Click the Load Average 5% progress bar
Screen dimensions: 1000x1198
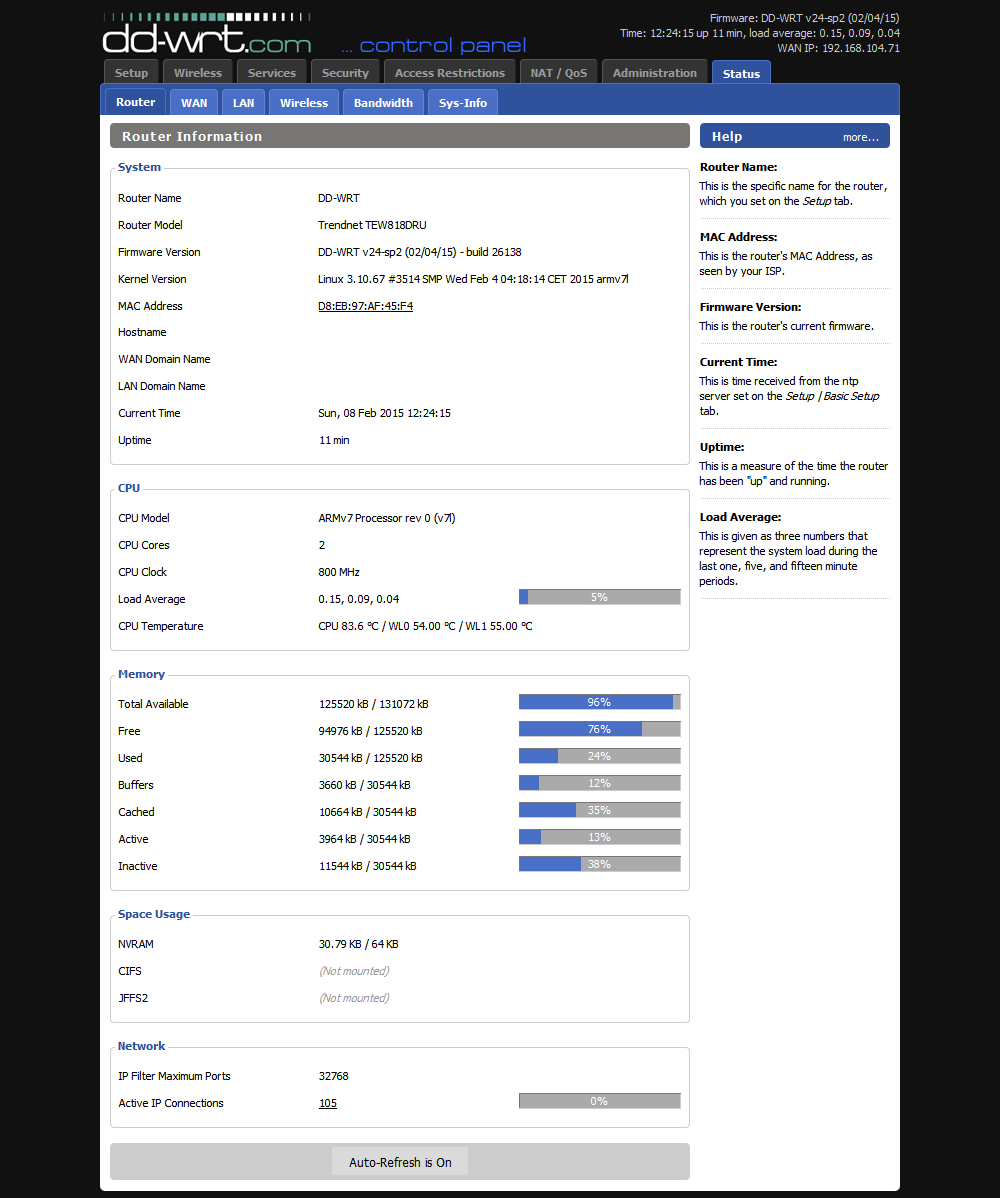600,597
